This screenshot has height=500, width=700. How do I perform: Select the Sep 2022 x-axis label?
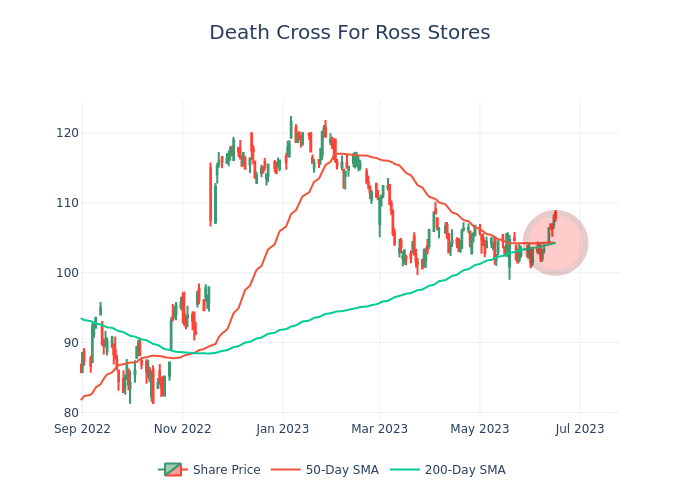(82, 429)
